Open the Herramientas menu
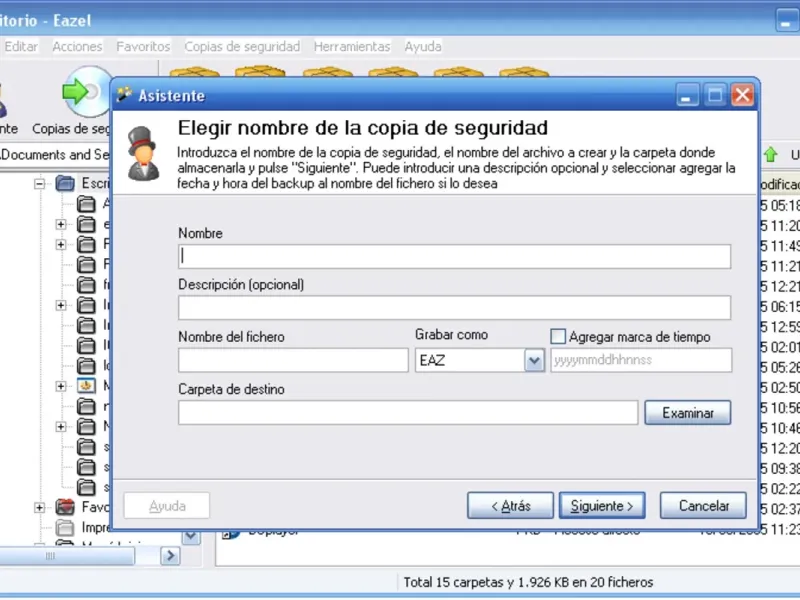This screenshot has width=800, height=600. (352, 46)
